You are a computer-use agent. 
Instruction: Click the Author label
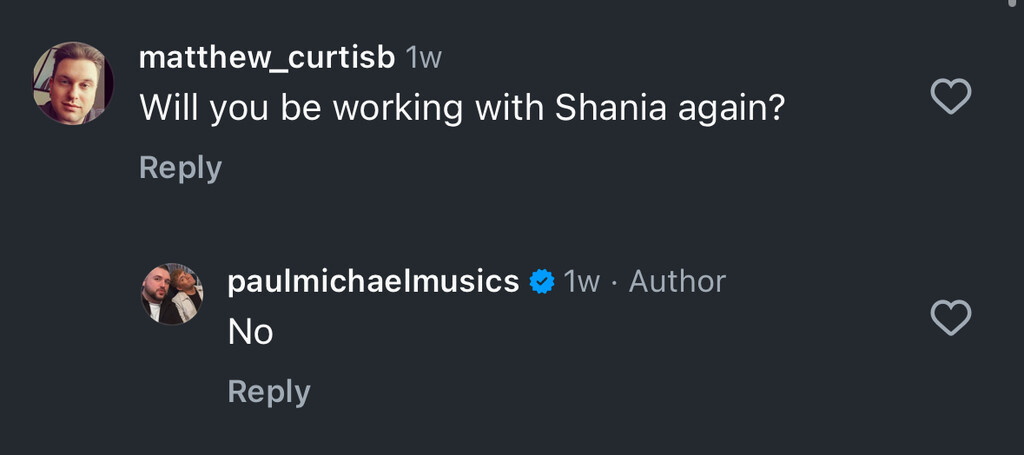point(677,282)
